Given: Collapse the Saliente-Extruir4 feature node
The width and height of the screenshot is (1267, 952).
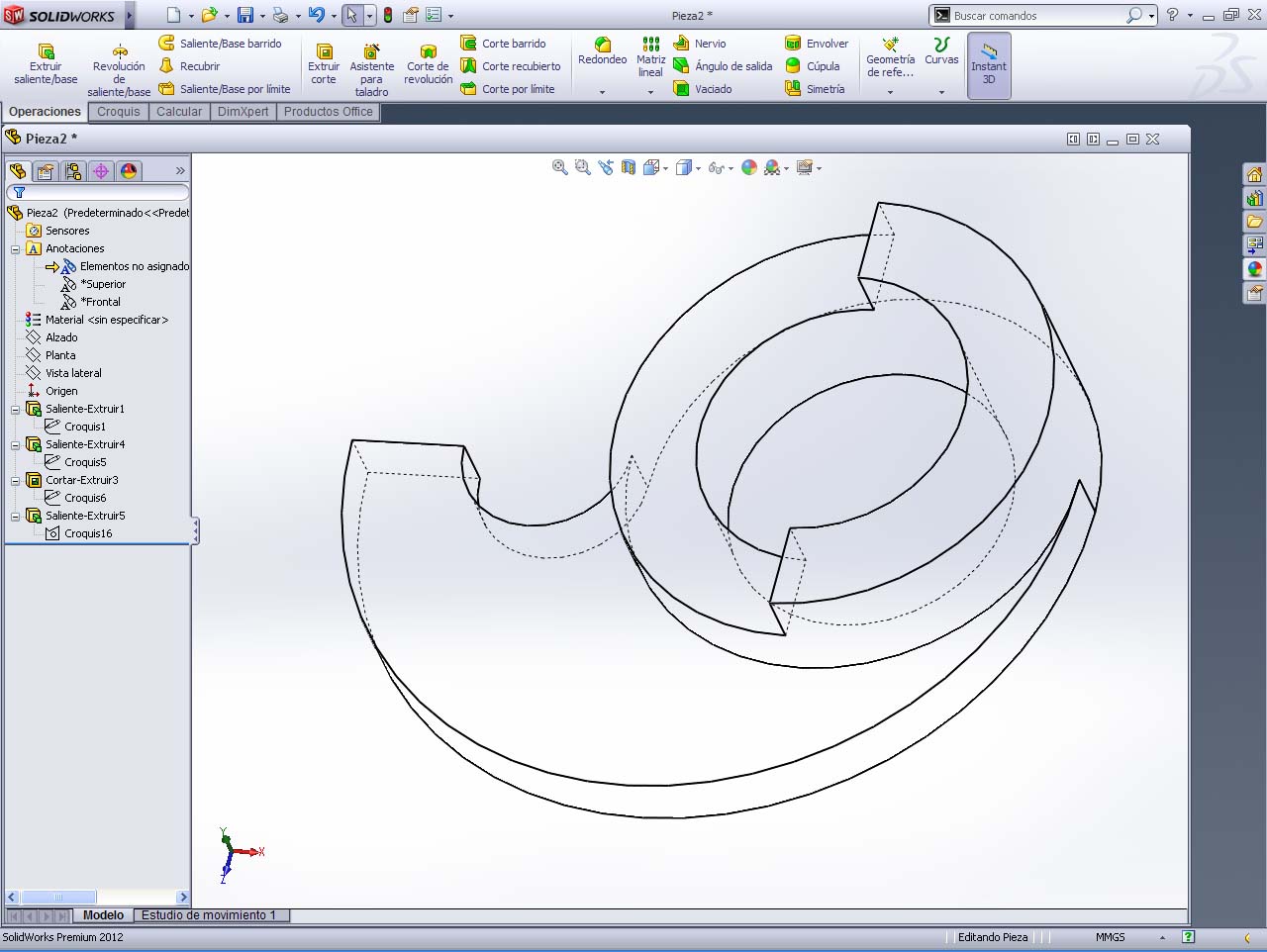Looking at the screenshot, I should pos(16,445).
